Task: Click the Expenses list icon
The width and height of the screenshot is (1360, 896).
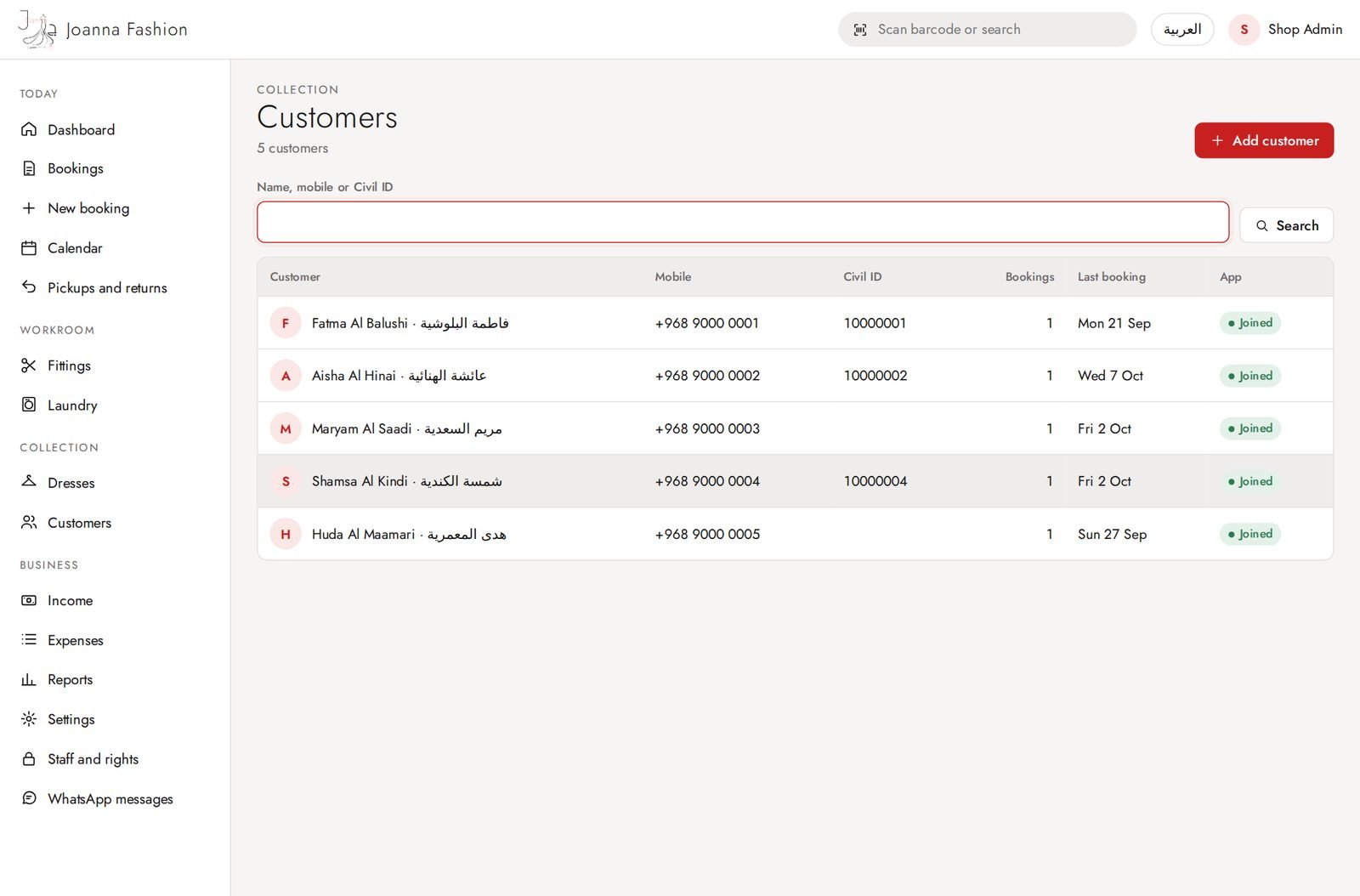Action: tap(29, 639)
